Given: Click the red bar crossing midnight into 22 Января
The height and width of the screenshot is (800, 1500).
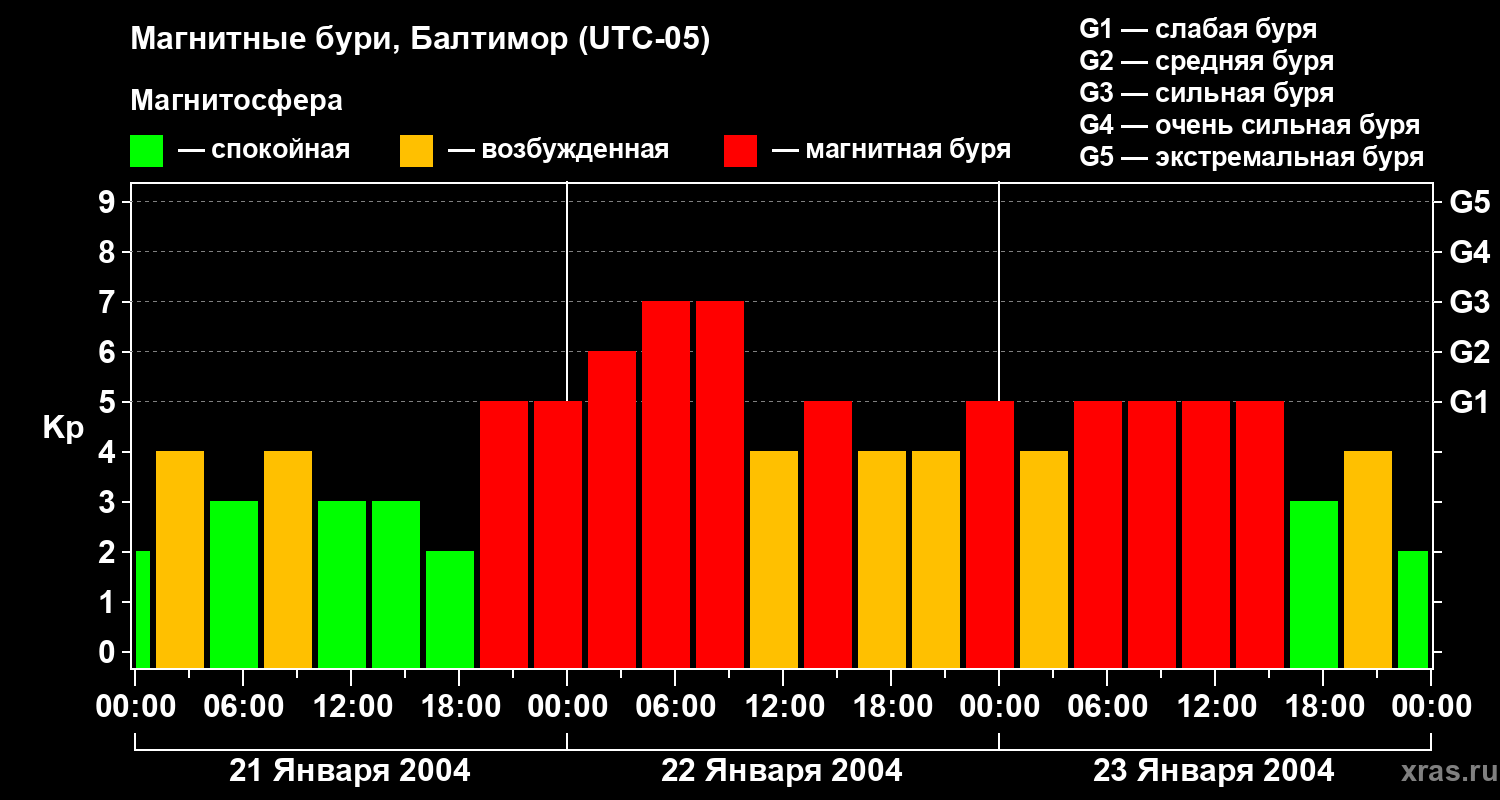Looking at the screenshot, I should click(558, 534).
